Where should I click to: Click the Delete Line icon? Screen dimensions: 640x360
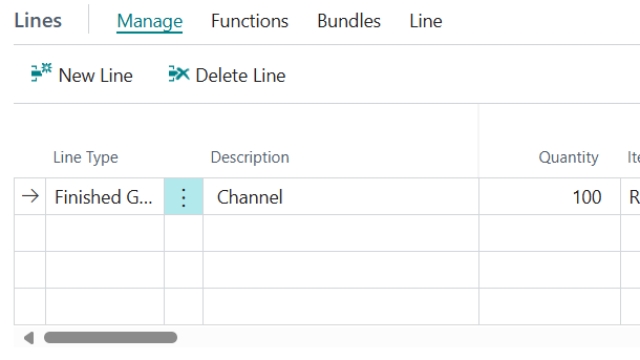click(179, 74)
